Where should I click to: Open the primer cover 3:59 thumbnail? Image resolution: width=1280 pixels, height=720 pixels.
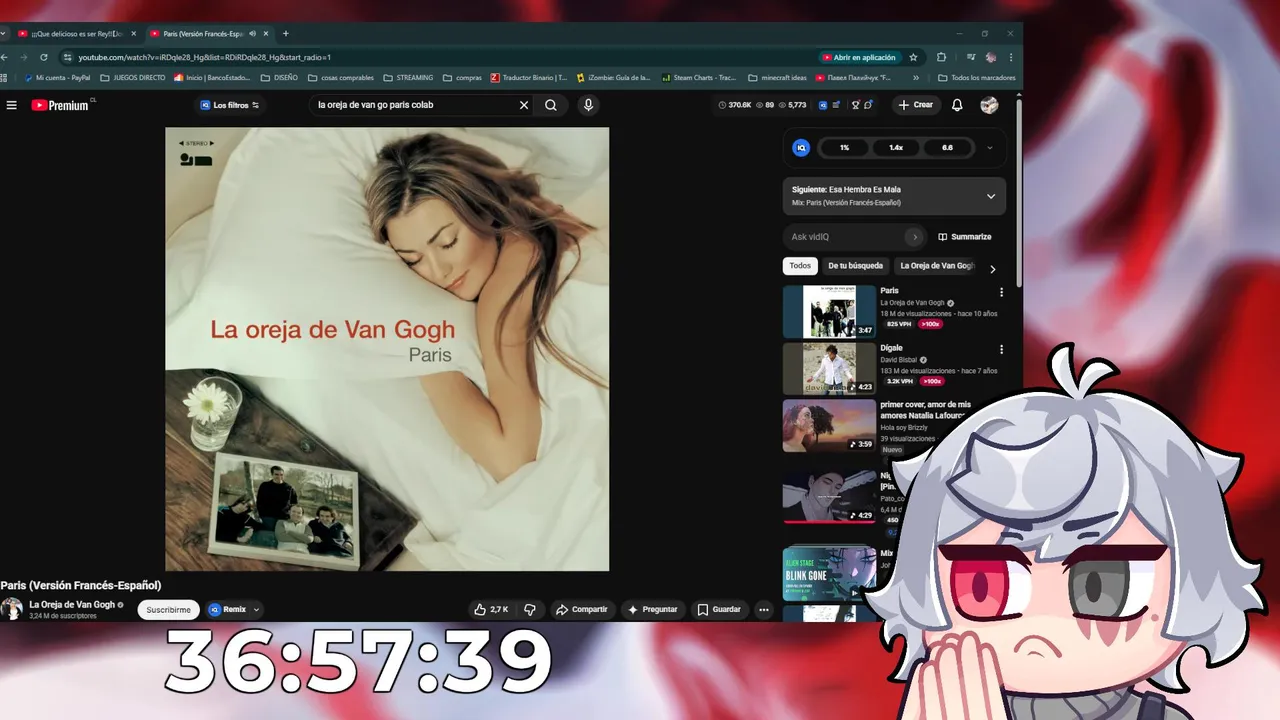tap(829, 426)
